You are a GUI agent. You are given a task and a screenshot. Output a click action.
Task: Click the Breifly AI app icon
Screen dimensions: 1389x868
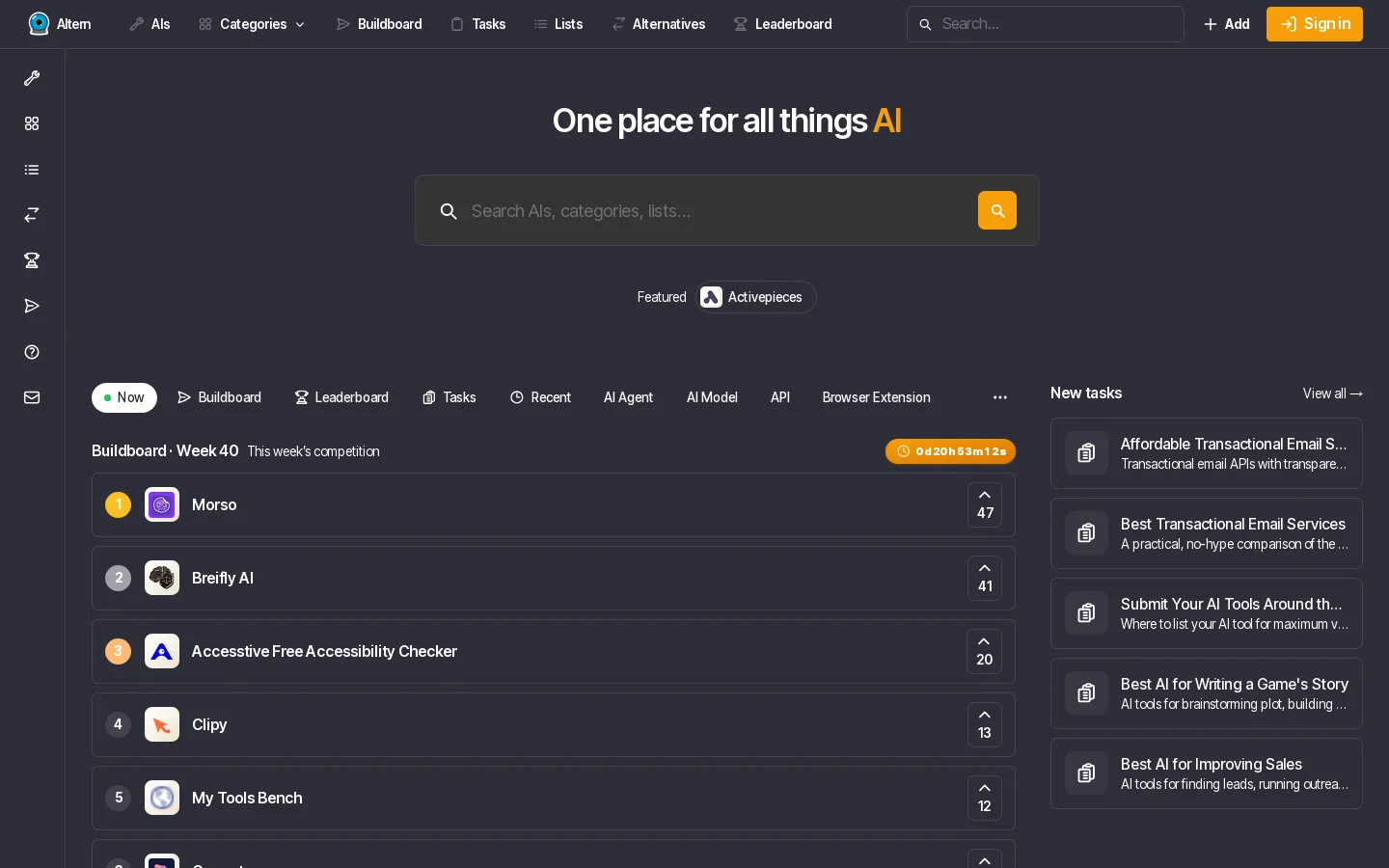(x=162, y=578)
